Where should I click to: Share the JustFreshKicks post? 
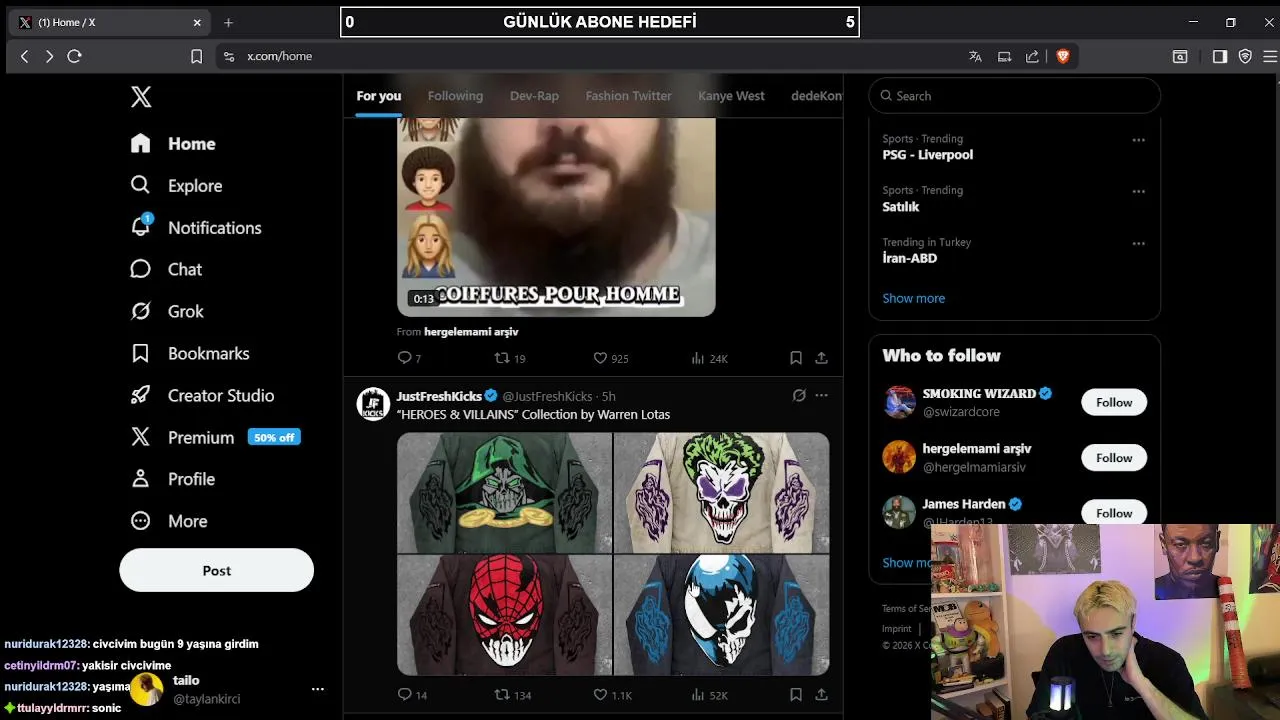tap(821, 695)
